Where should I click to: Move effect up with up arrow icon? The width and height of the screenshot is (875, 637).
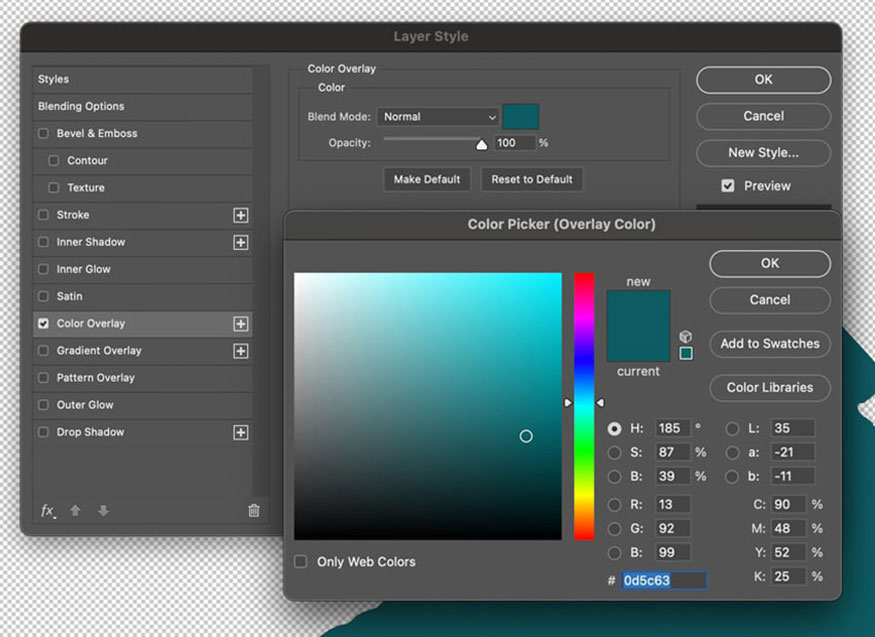point(75,510)
